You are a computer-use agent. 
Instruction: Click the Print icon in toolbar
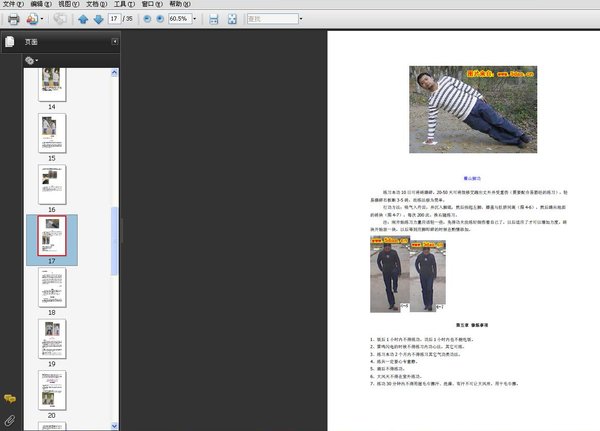pyautogui.click(x=13, y=19)
